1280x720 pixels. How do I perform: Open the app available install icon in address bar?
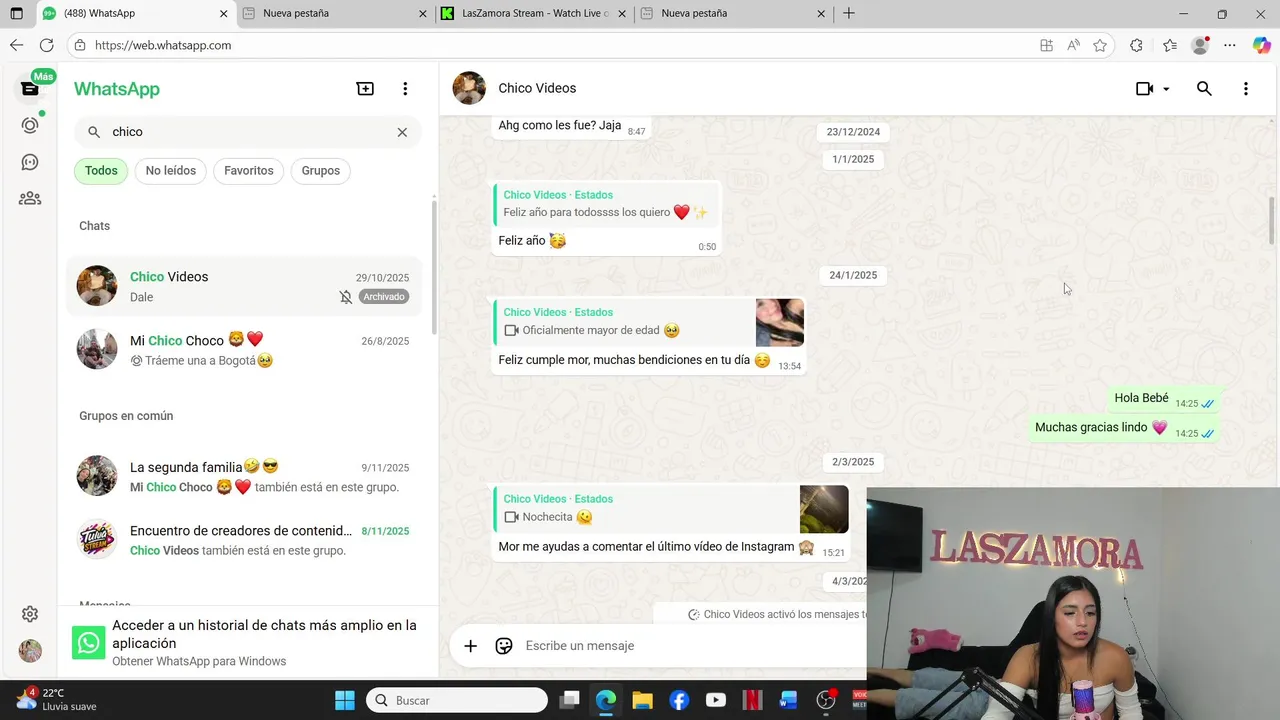point(1046,45)
